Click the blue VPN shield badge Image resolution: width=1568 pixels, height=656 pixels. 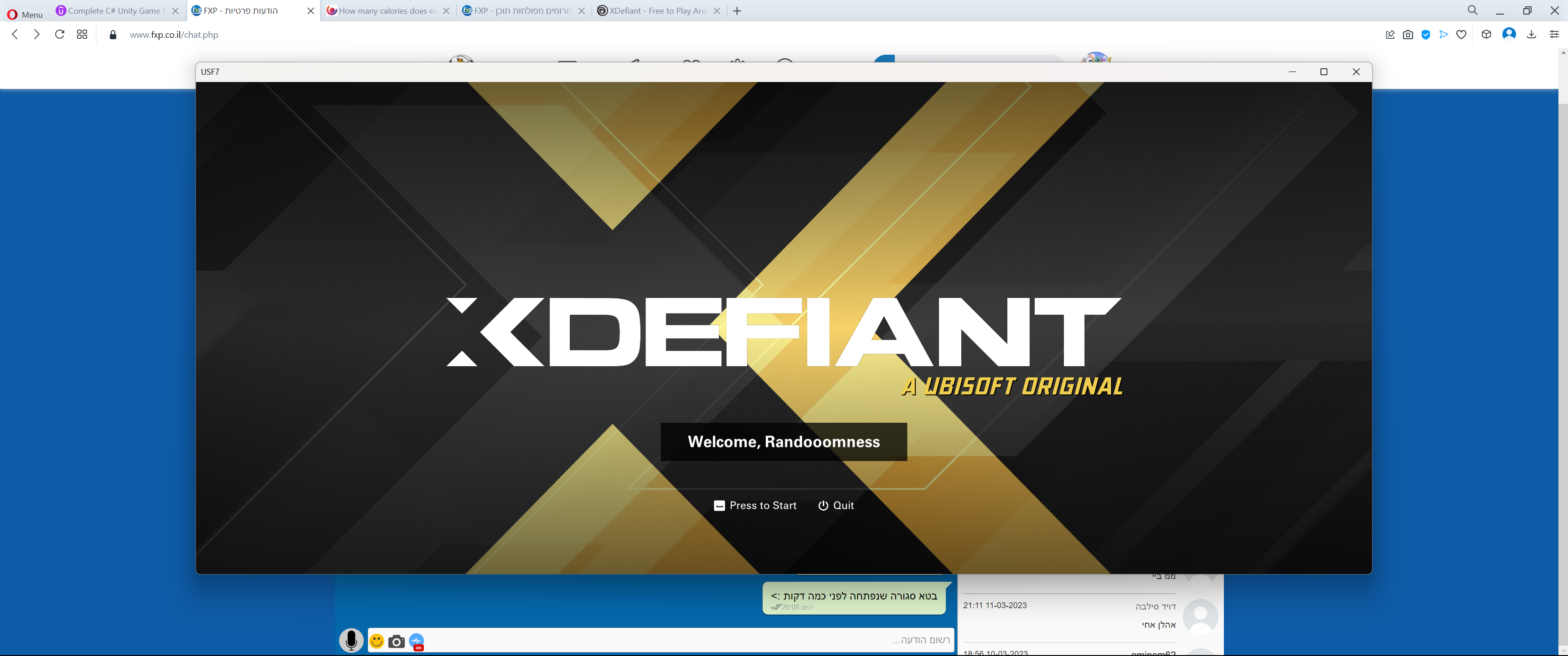point(1425,35)
